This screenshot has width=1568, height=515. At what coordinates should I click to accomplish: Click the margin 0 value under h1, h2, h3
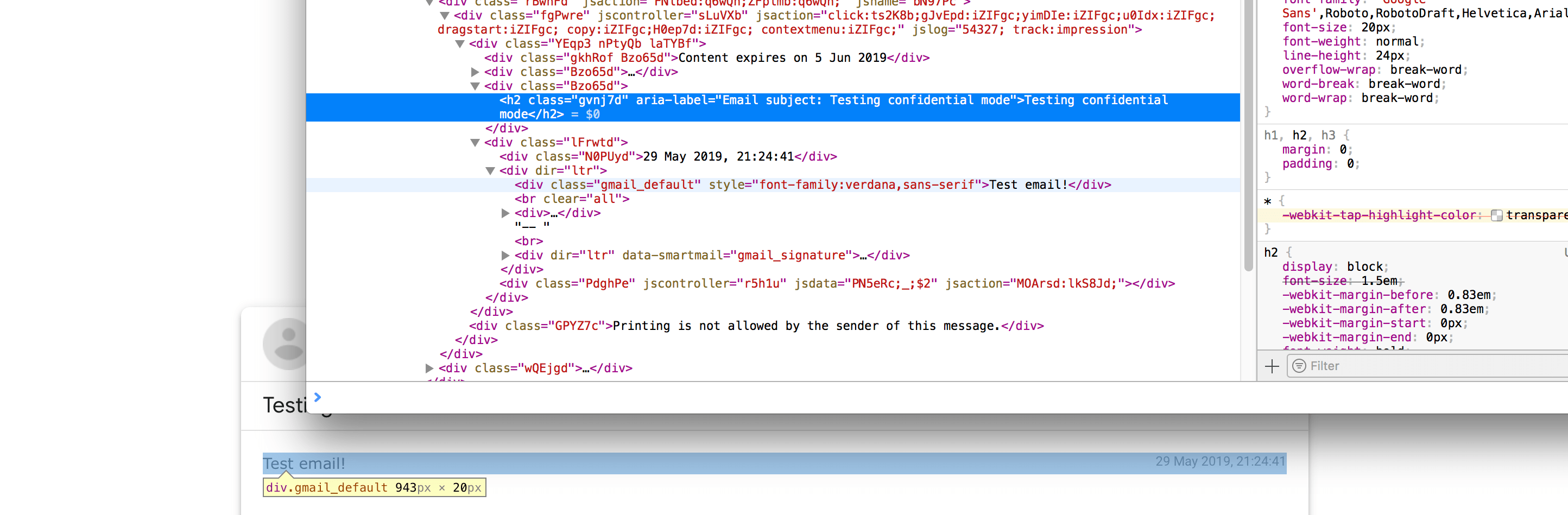(1342, 150)
